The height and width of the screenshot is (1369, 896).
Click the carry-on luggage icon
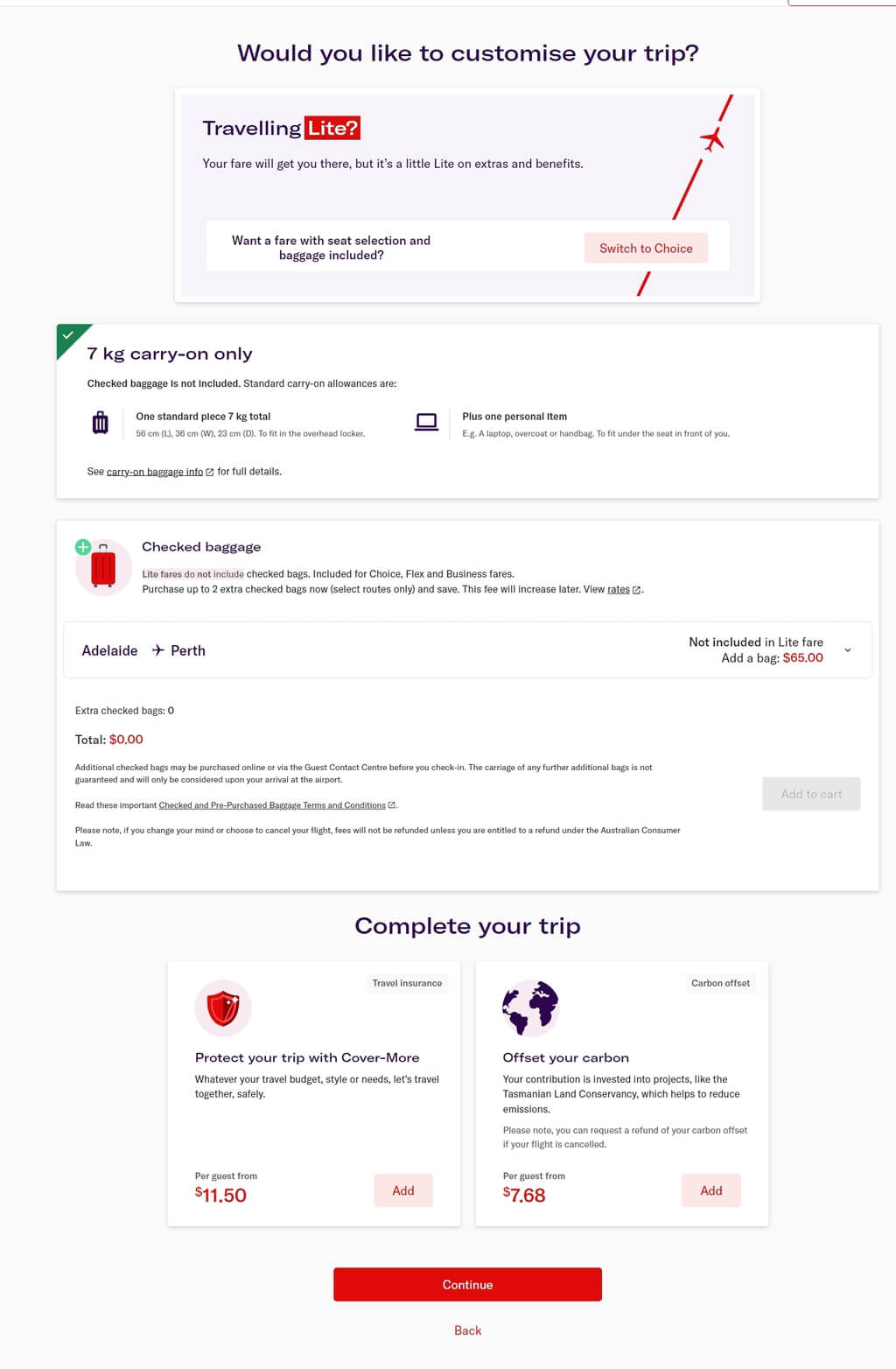pyautogui.click(x=101, y=423)
